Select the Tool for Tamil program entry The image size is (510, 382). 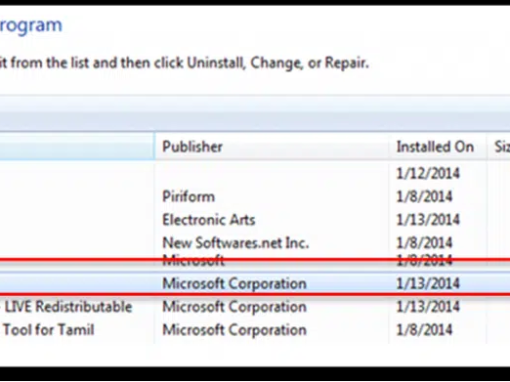tap(49, 330)
